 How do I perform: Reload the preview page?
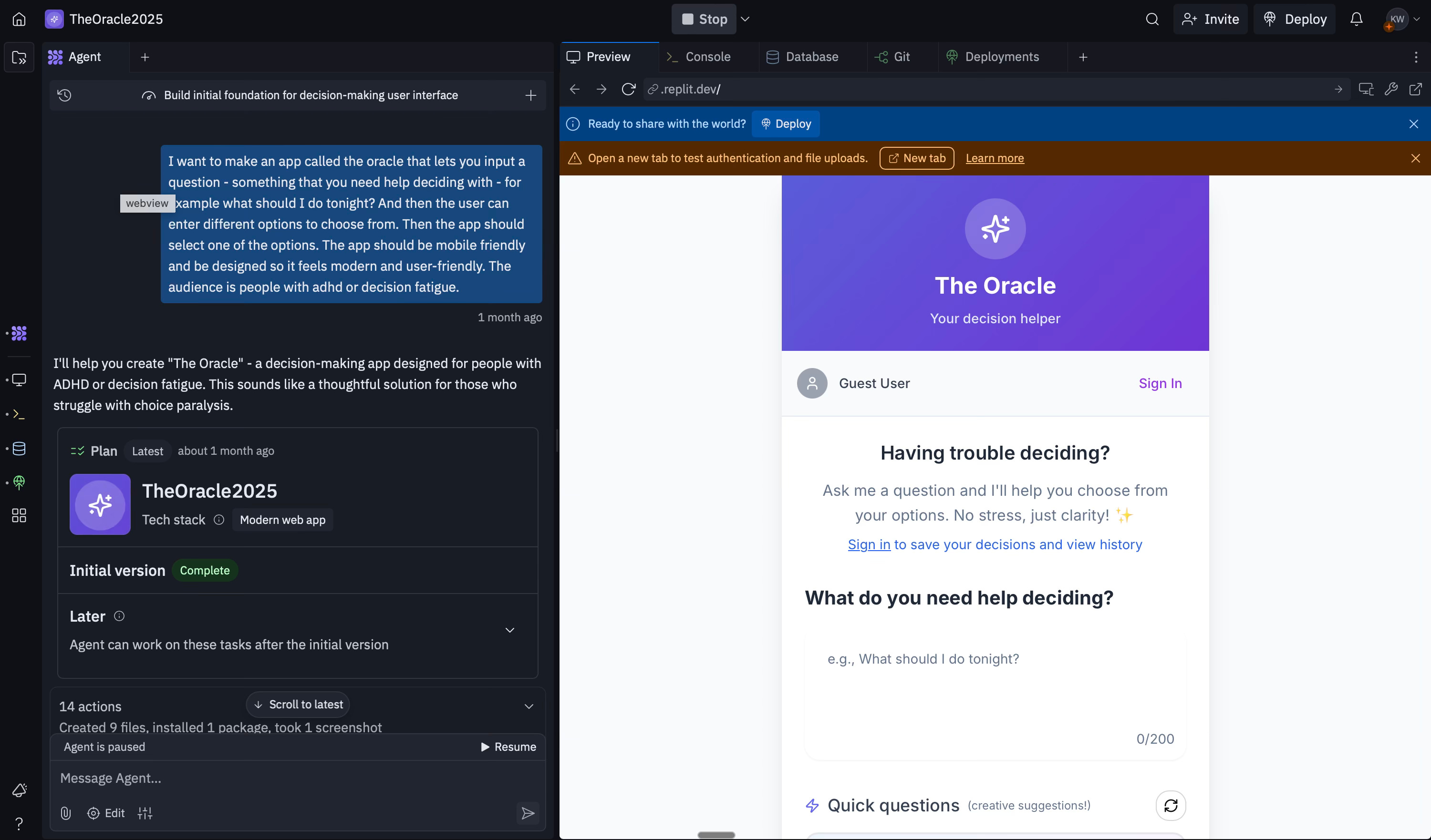click(628, 89)
